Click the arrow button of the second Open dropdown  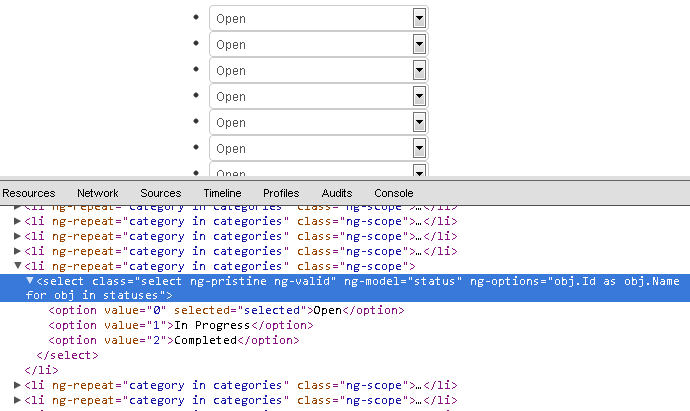(x=419, y=44)
